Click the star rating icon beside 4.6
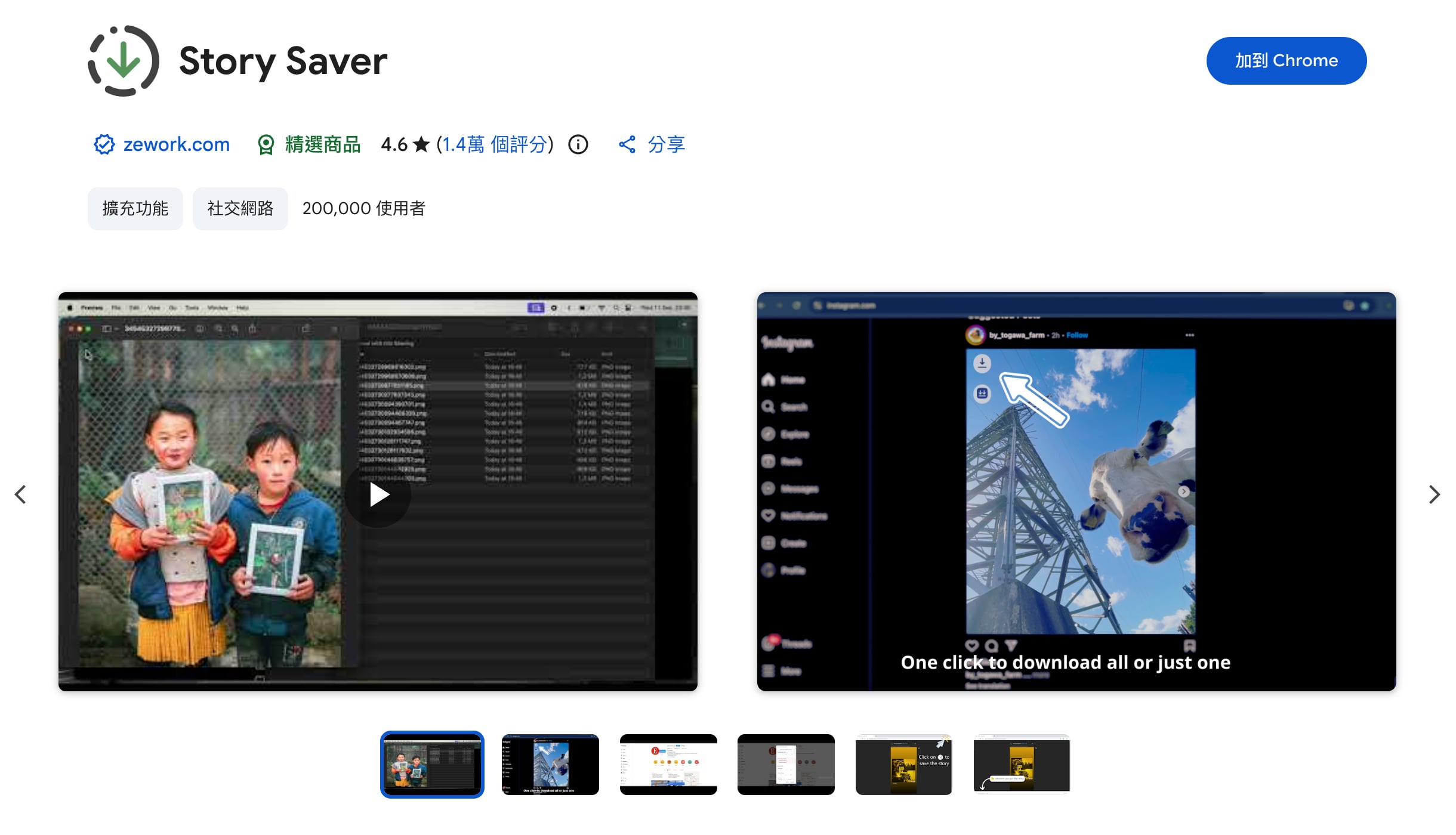The image size is (1456, 835). pyautogui.click(x=421, y=144)
